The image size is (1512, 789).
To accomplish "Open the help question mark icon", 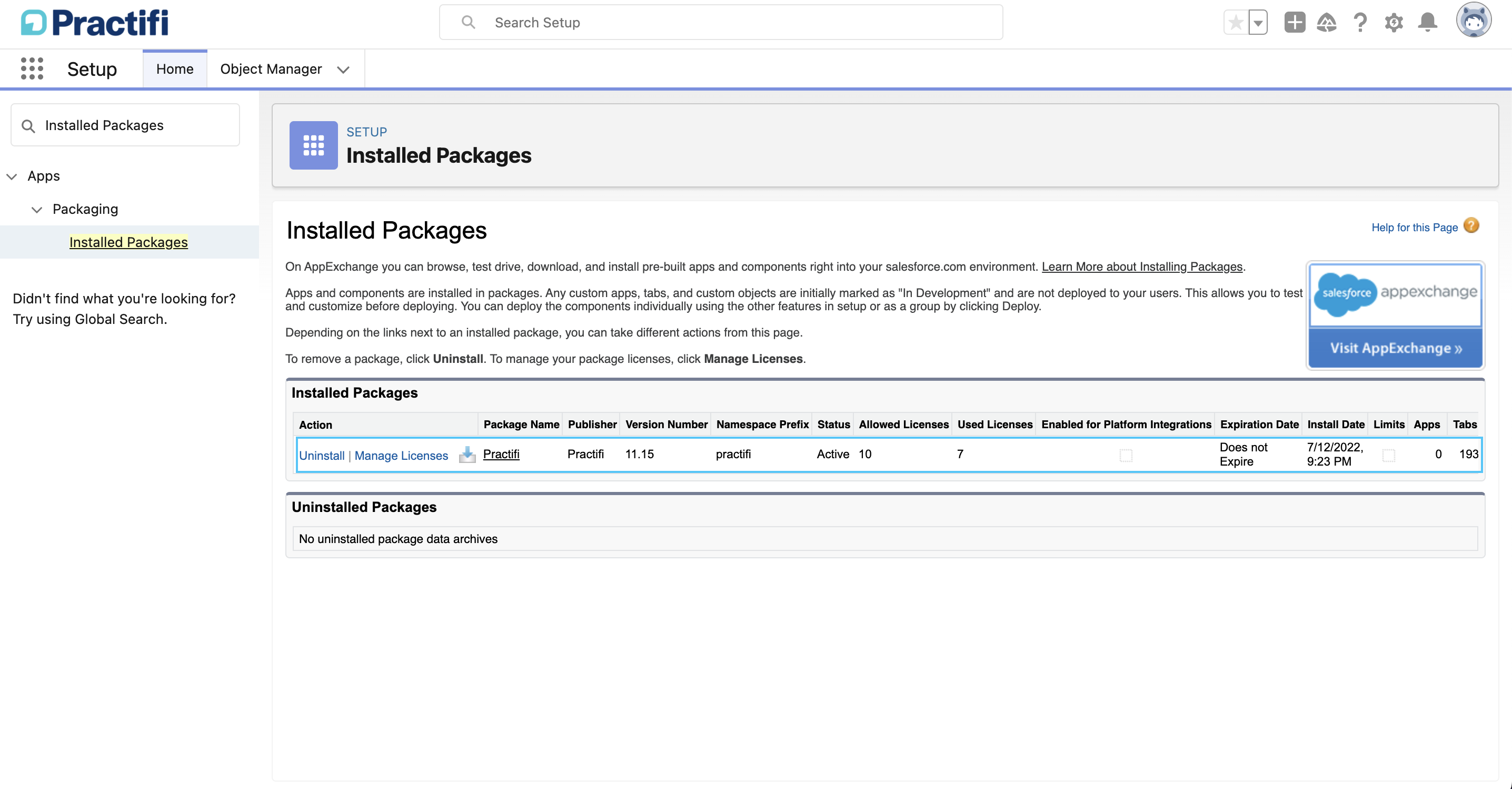I will pyautogui.click(x=1360, y=23).
